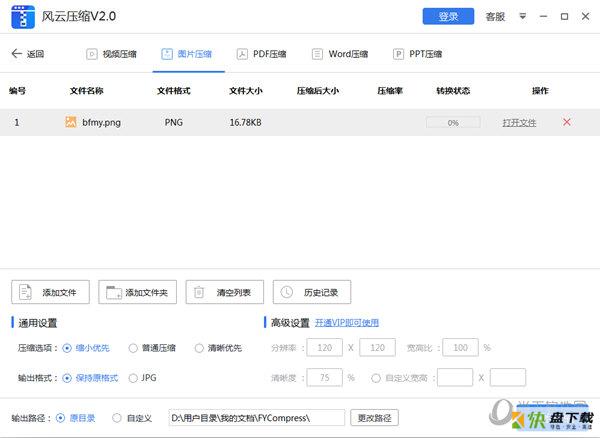Select the bfmy.png file name
Image resolution: width=600 pixels, height=438 pixels.
(x=101, y=122)
